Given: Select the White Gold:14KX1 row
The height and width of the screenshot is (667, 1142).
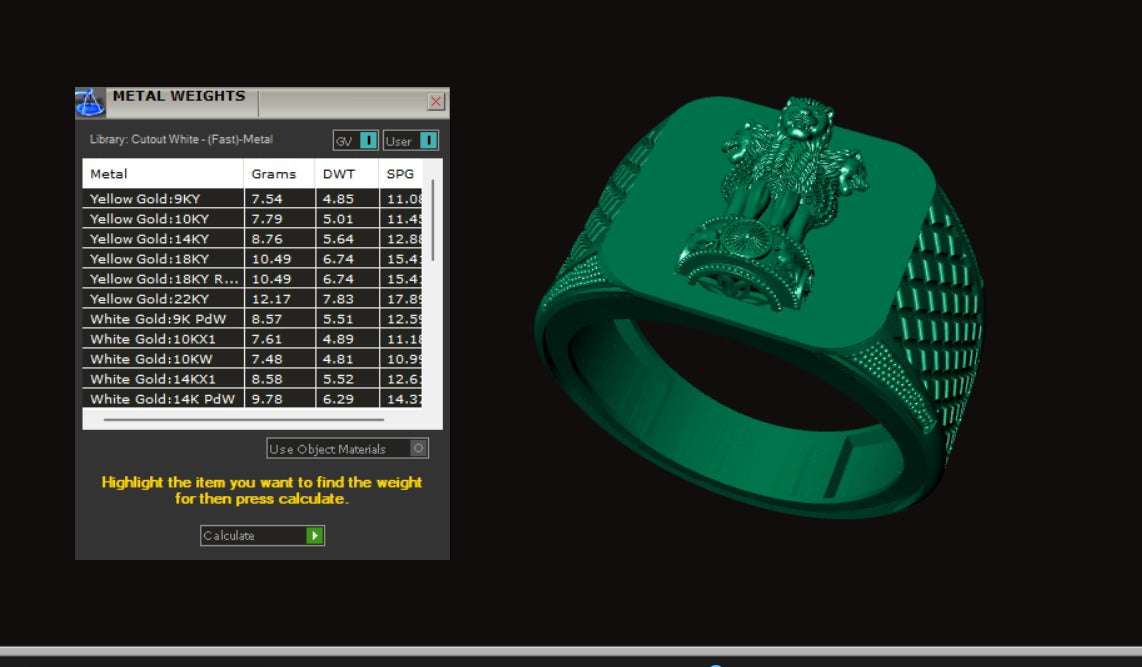Looking at the screenshot, I should [252, 379].
